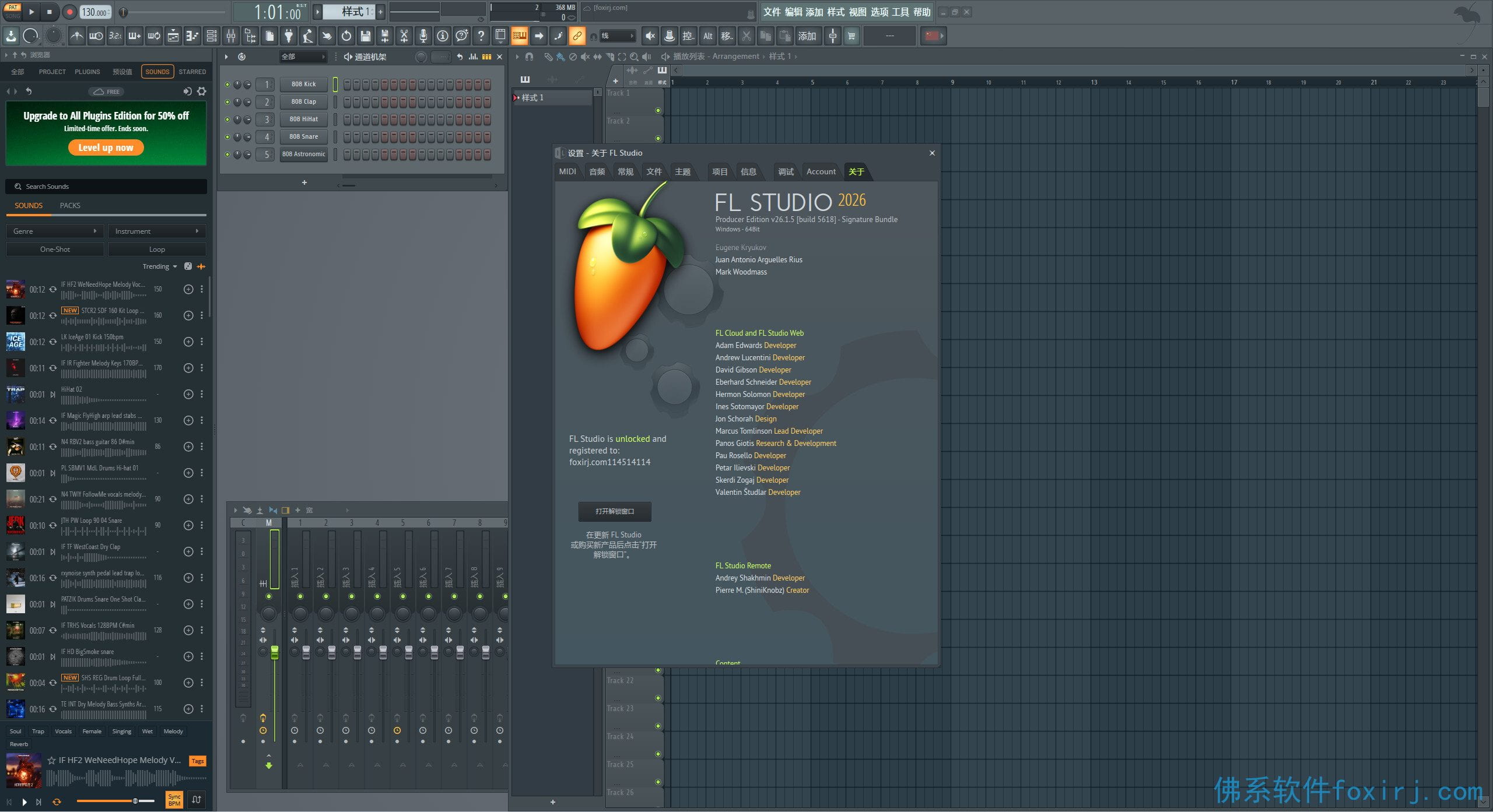1493x812 pixels.
Task: Click the floppy disk save icon
Action: point(366,36)
